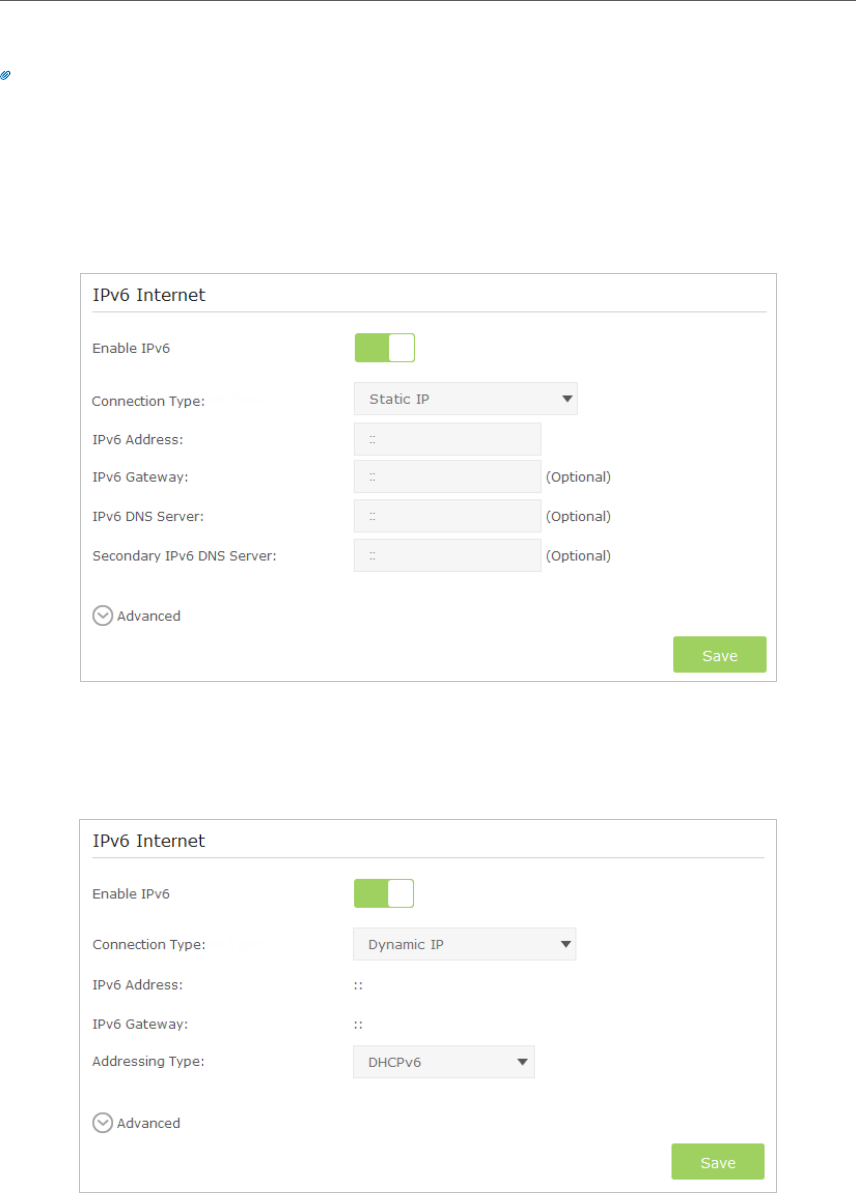
Task: Open the Static IP connection type dropdown
Action: [466, 399]
